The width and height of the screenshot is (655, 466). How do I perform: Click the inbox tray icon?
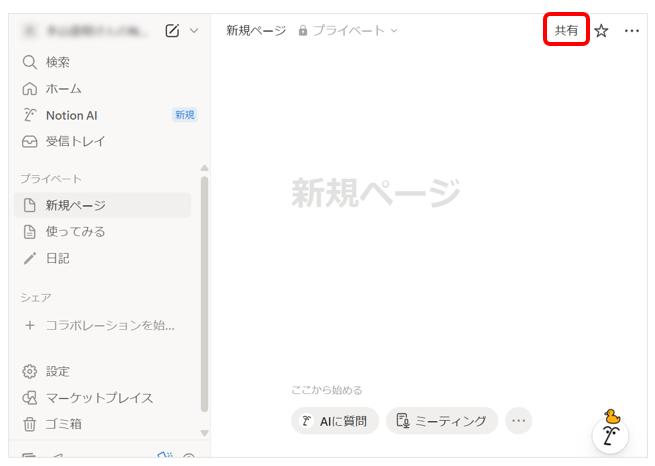pos(30,142)
